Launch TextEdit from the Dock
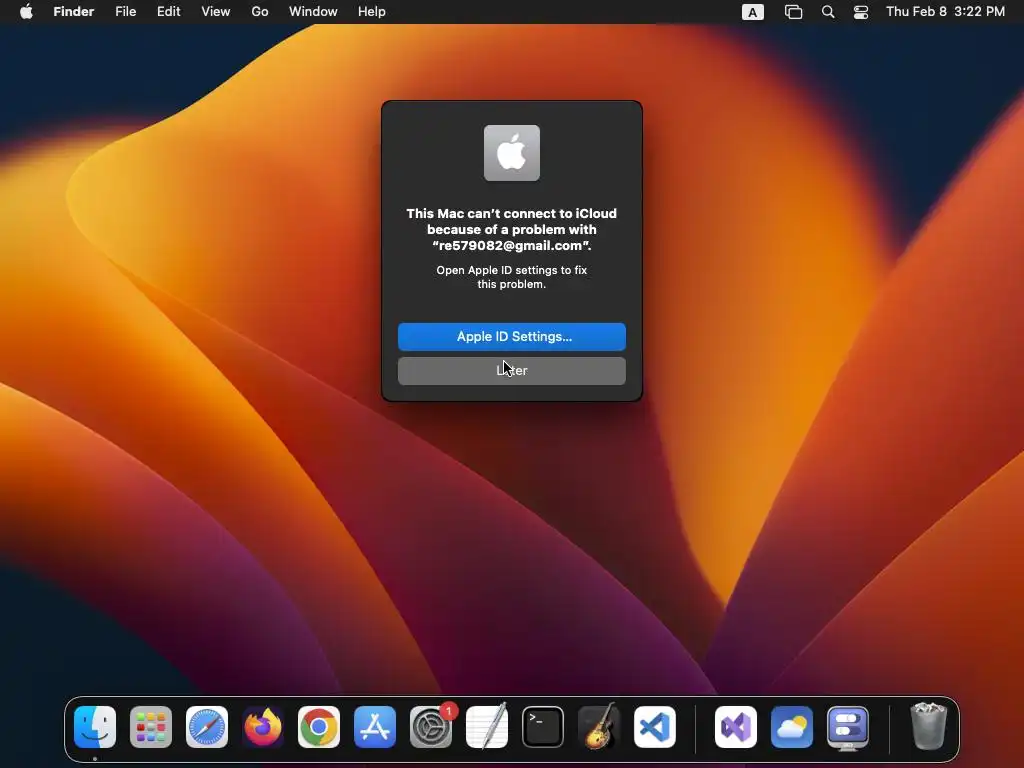The width and height of the screenshot is (1024, 768). coord(487,727)
